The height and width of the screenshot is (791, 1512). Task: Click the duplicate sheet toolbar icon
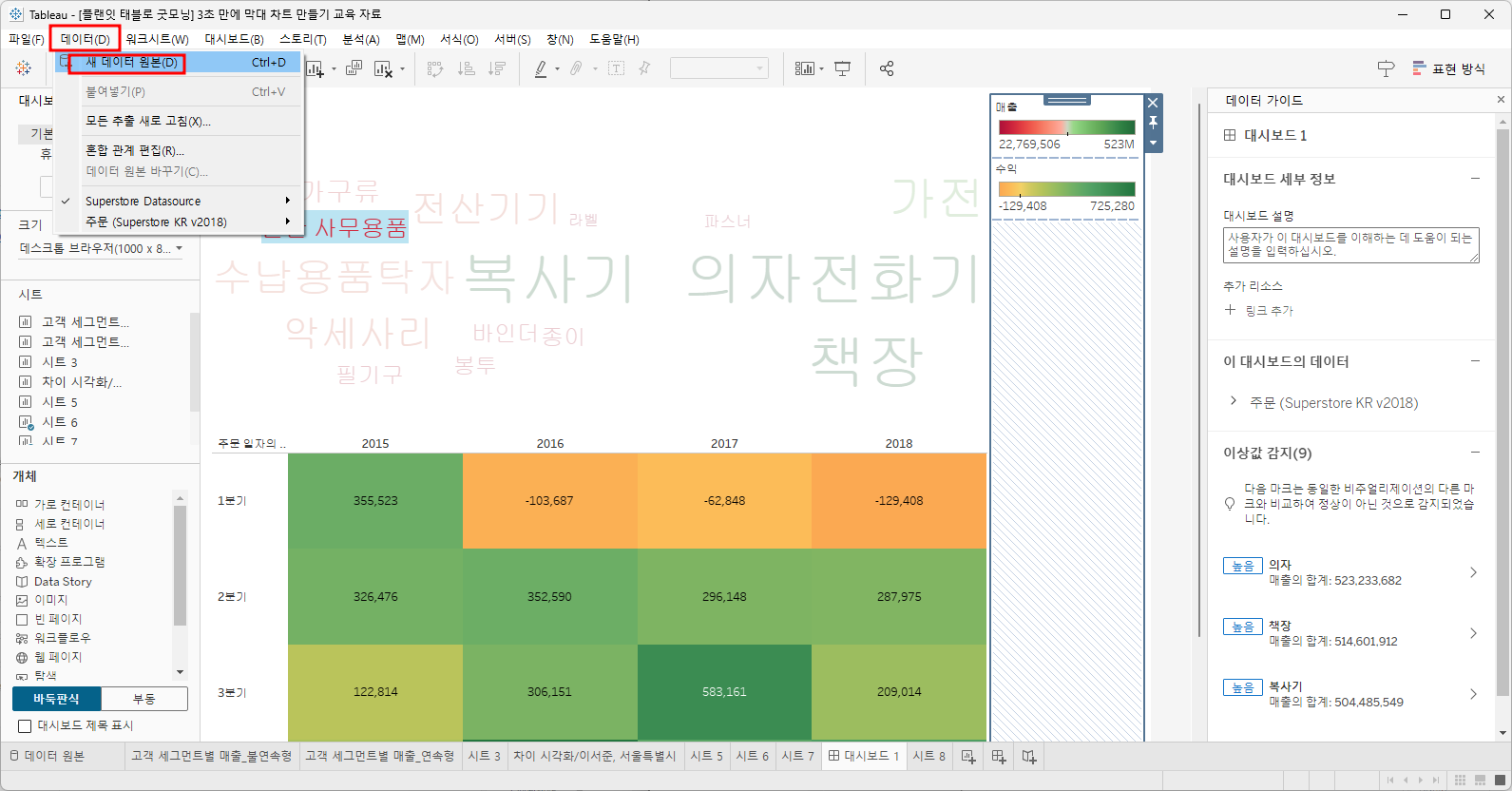354,68
